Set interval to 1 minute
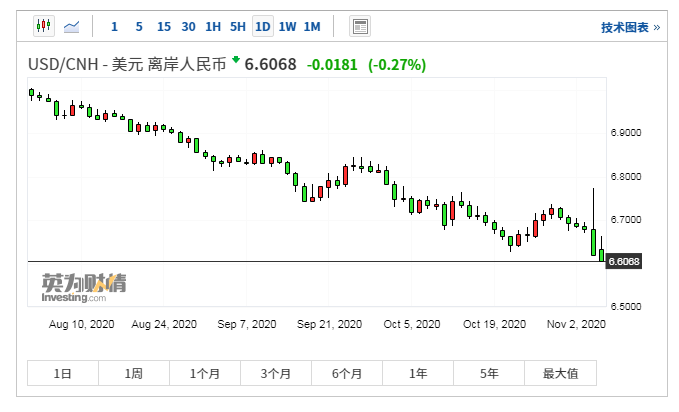Viewport: 679px width, 412px height. pos(114,26)
